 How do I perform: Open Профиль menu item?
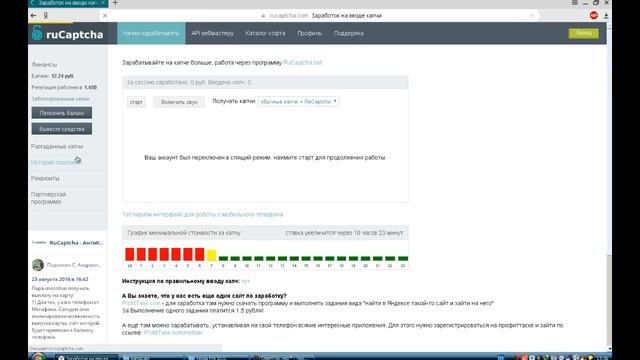tap(309, 33)
